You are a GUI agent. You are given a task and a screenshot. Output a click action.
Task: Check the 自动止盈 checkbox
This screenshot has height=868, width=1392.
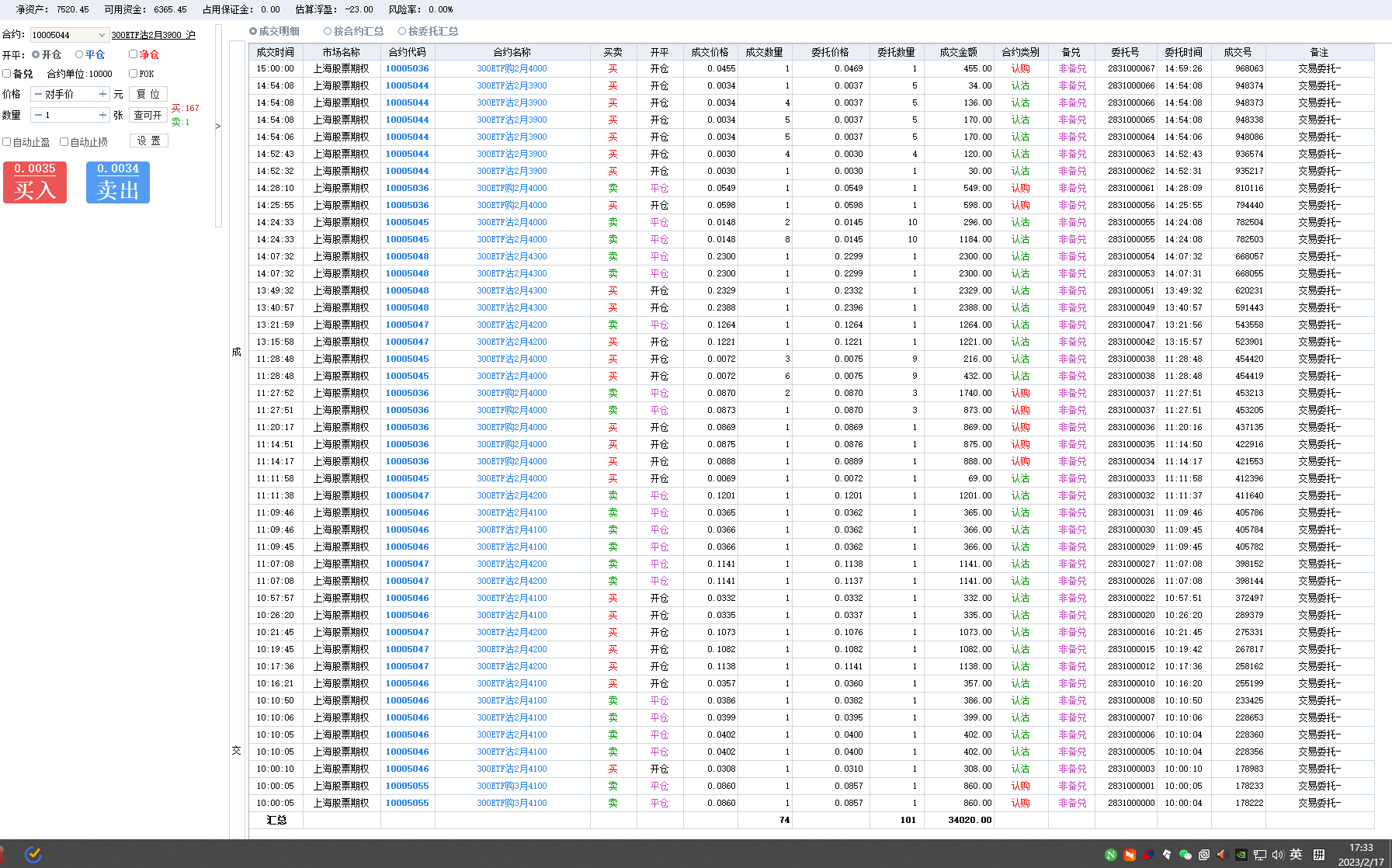7,142
